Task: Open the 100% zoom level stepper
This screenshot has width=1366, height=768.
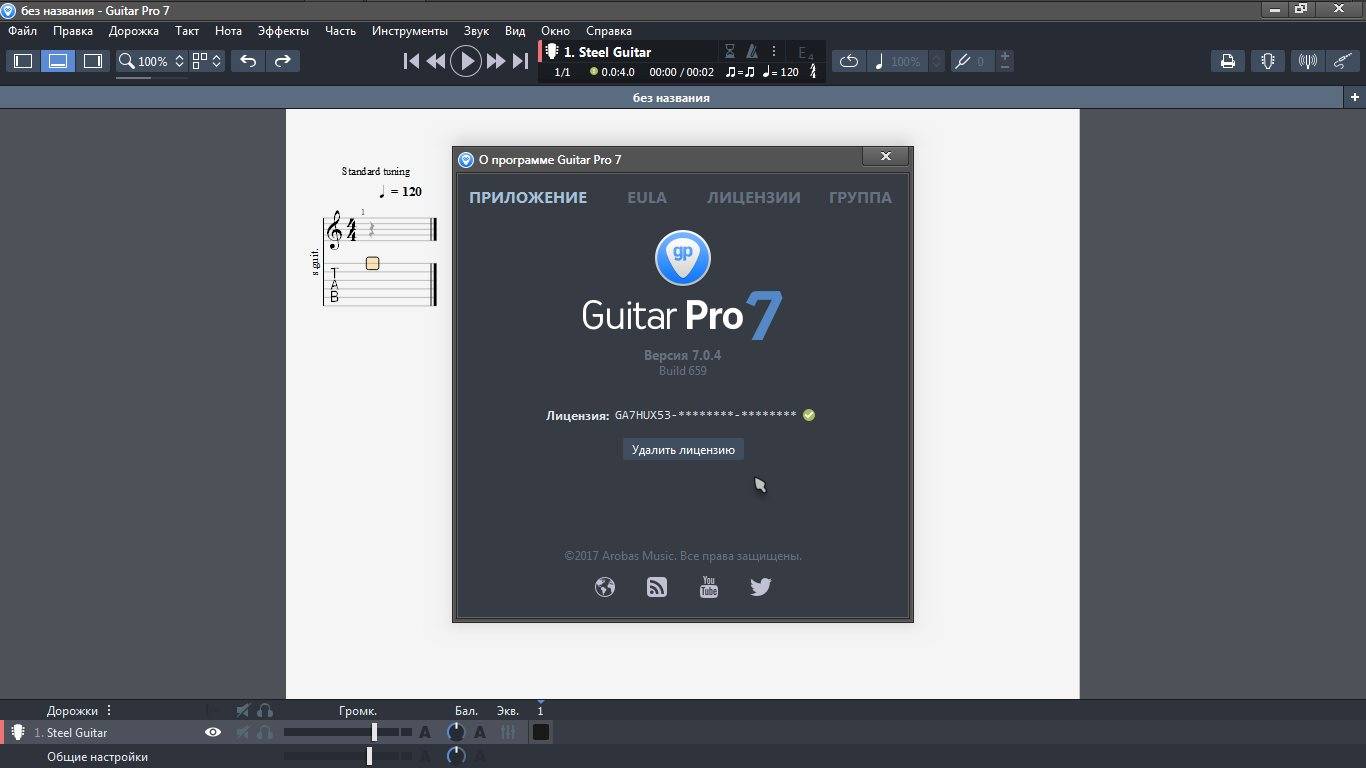Action: 179,61
